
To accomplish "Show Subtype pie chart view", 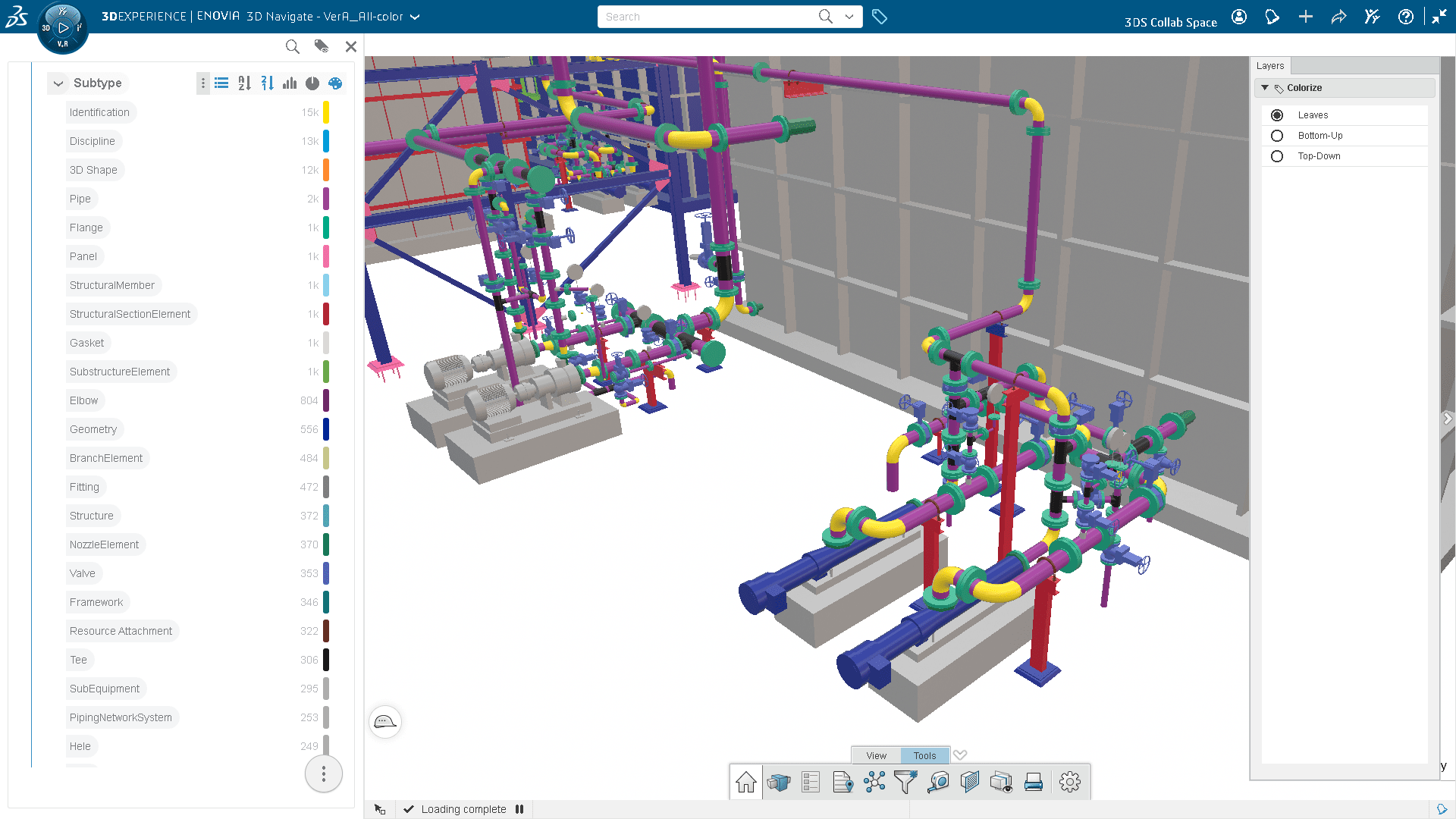I will [x=312, y=83].
